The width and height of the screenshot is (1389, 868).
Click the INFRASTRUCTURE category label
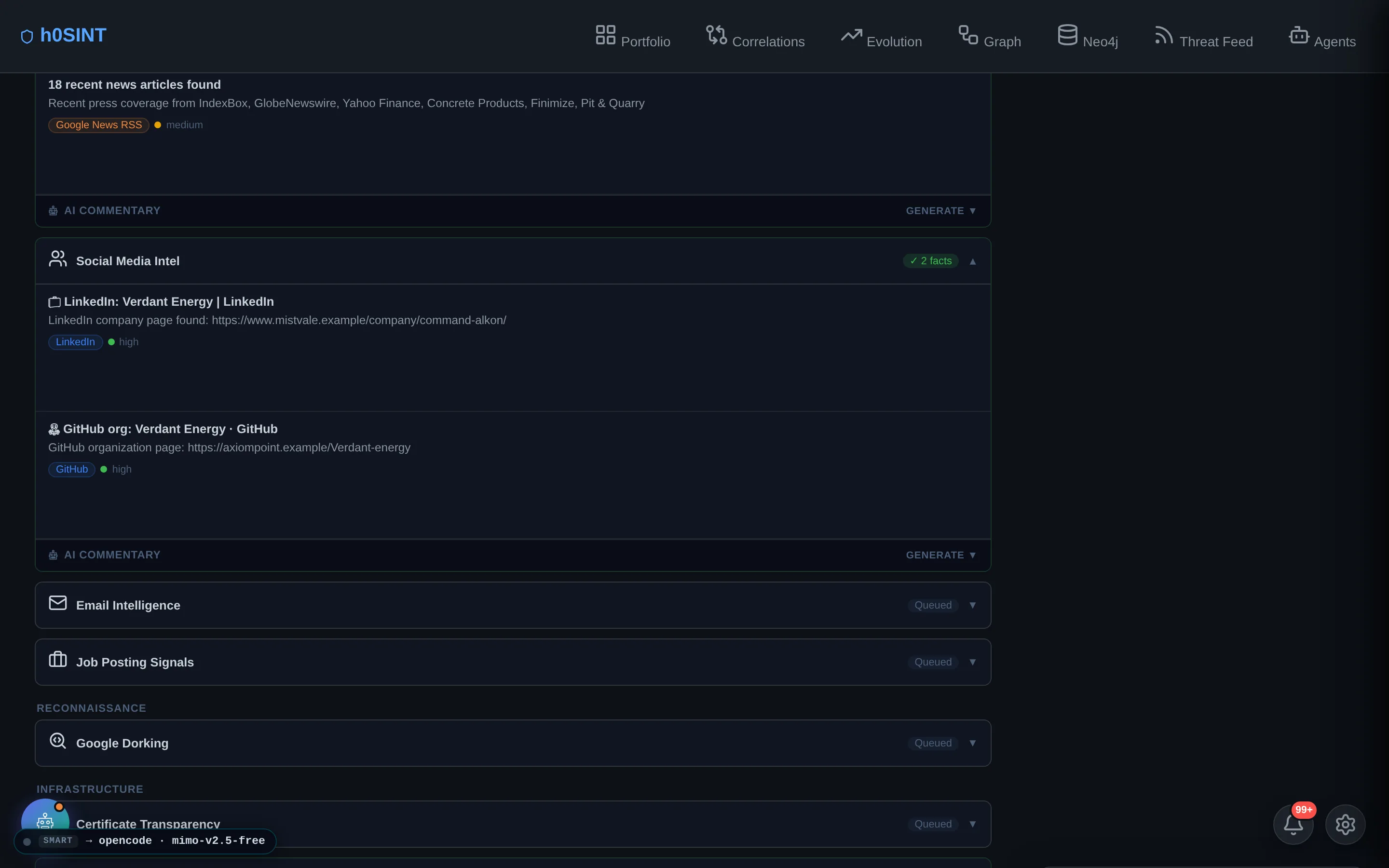pos(90,789)
